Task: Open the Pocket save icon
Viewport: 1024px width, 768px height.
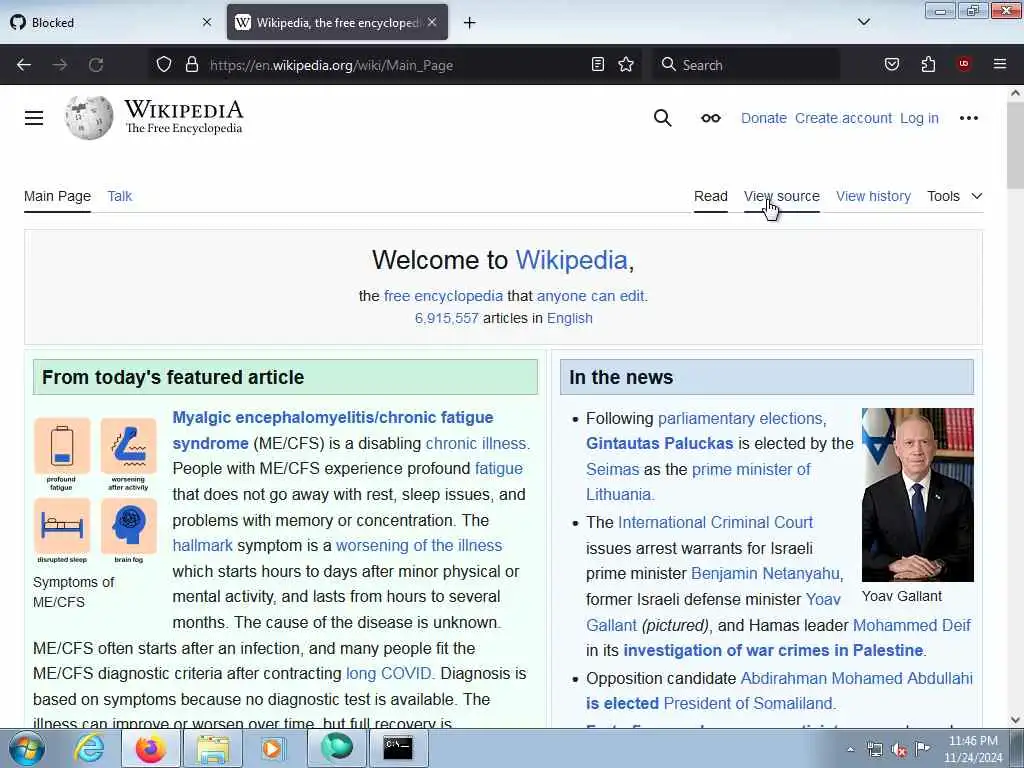Action: [891, 64]
